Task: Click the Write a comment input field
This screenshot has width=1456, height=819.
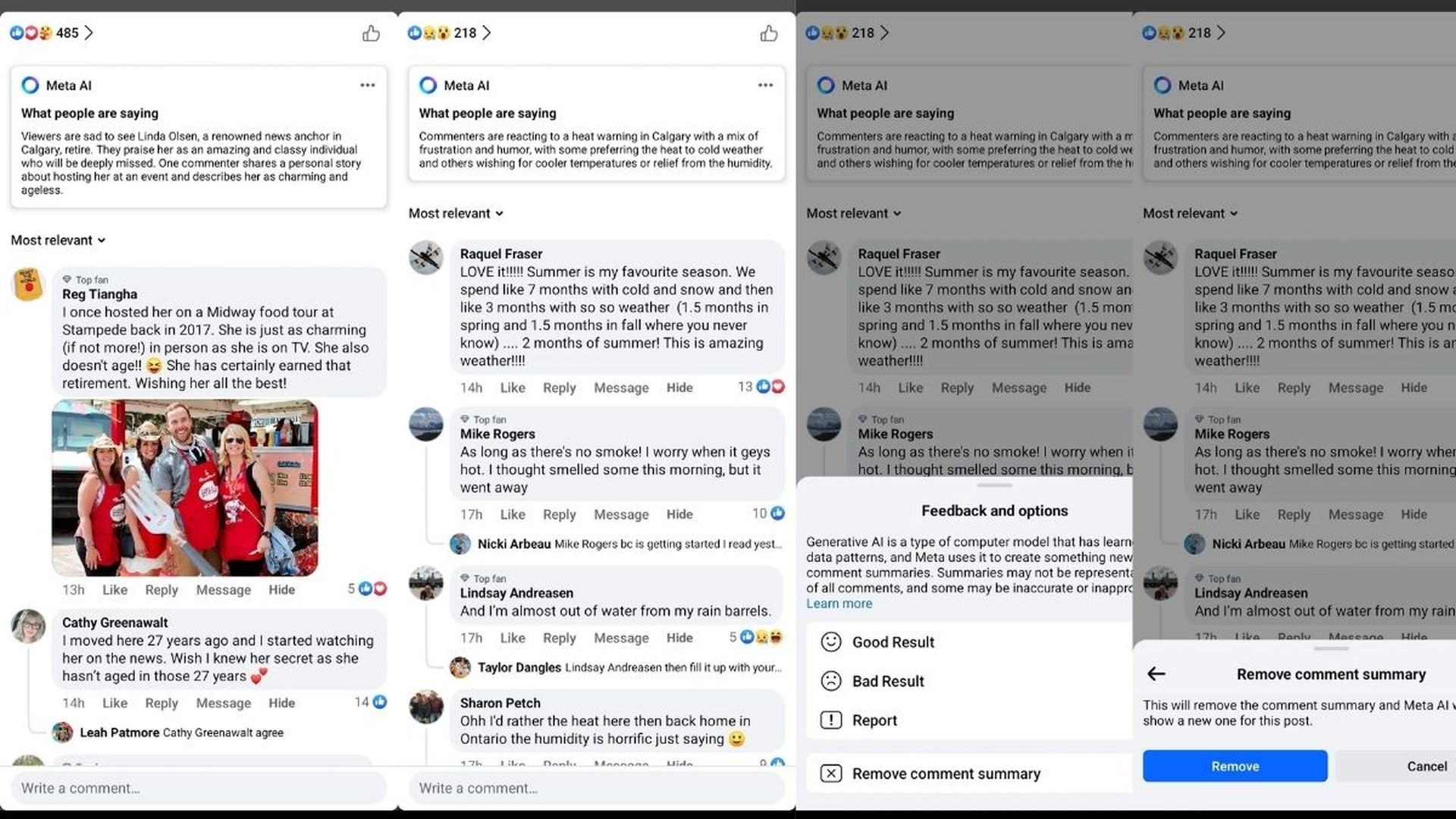Action: [x=198, y=788]
